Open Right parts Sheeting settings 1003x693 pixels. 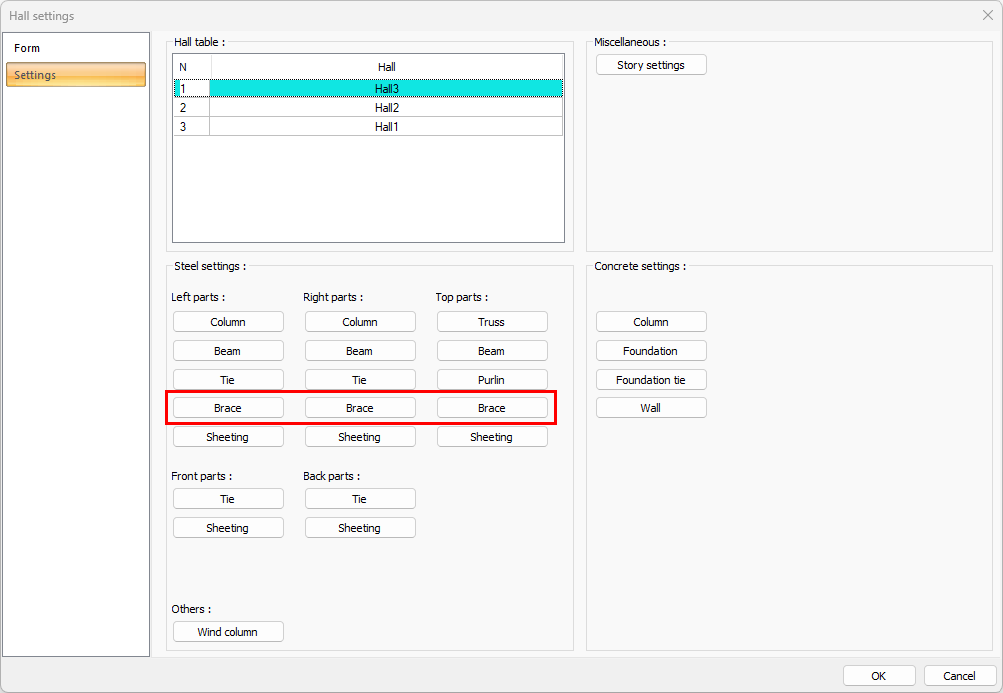pos(360,437)
